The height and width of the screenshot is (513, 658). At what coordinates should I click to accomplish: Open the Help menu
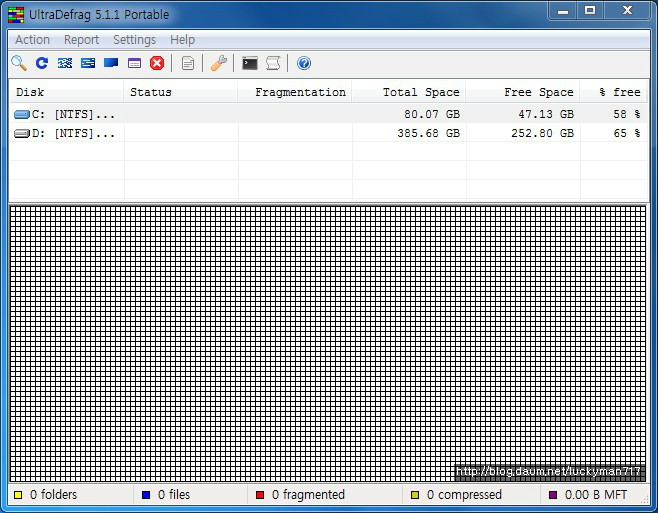(183, 40)
